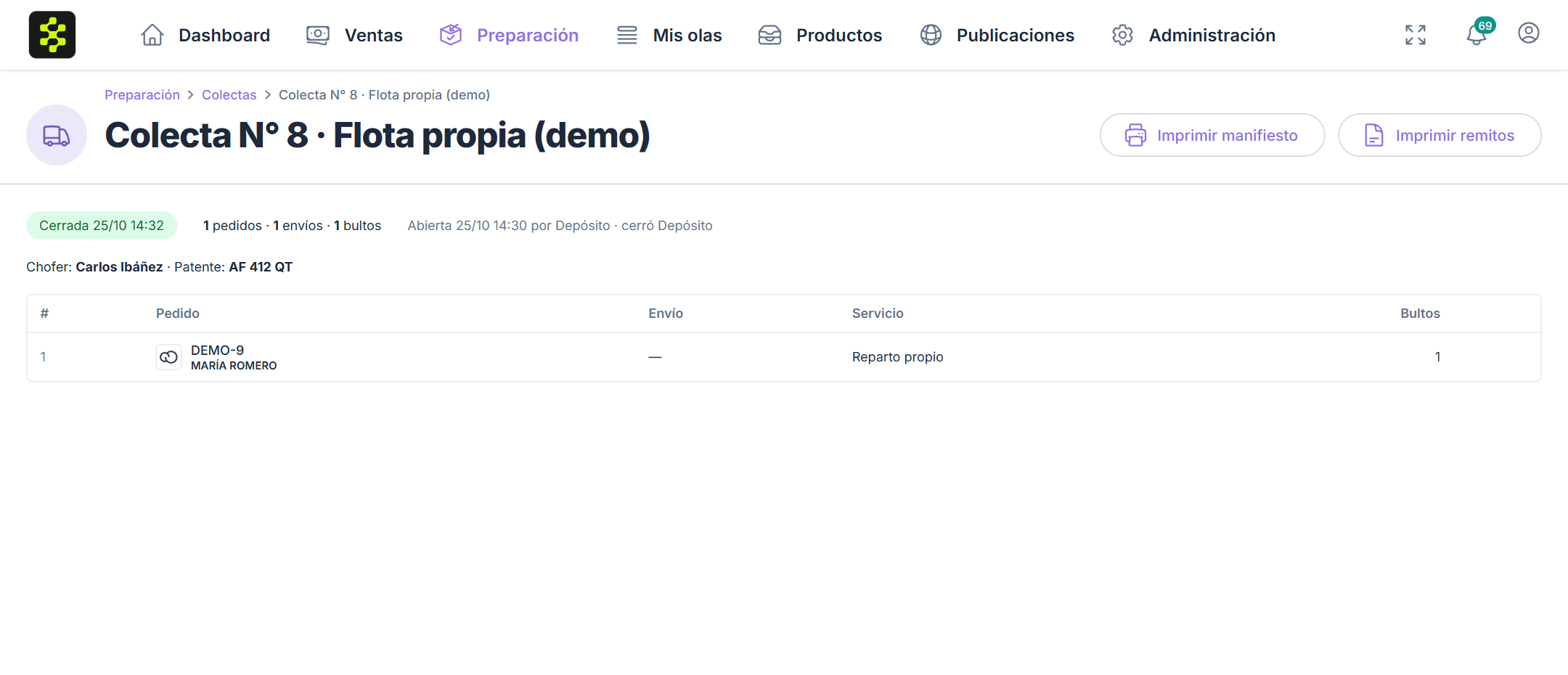
Task: Click the printer icon in Imprimir manifiesto
Action: (x=1135, y=135)
